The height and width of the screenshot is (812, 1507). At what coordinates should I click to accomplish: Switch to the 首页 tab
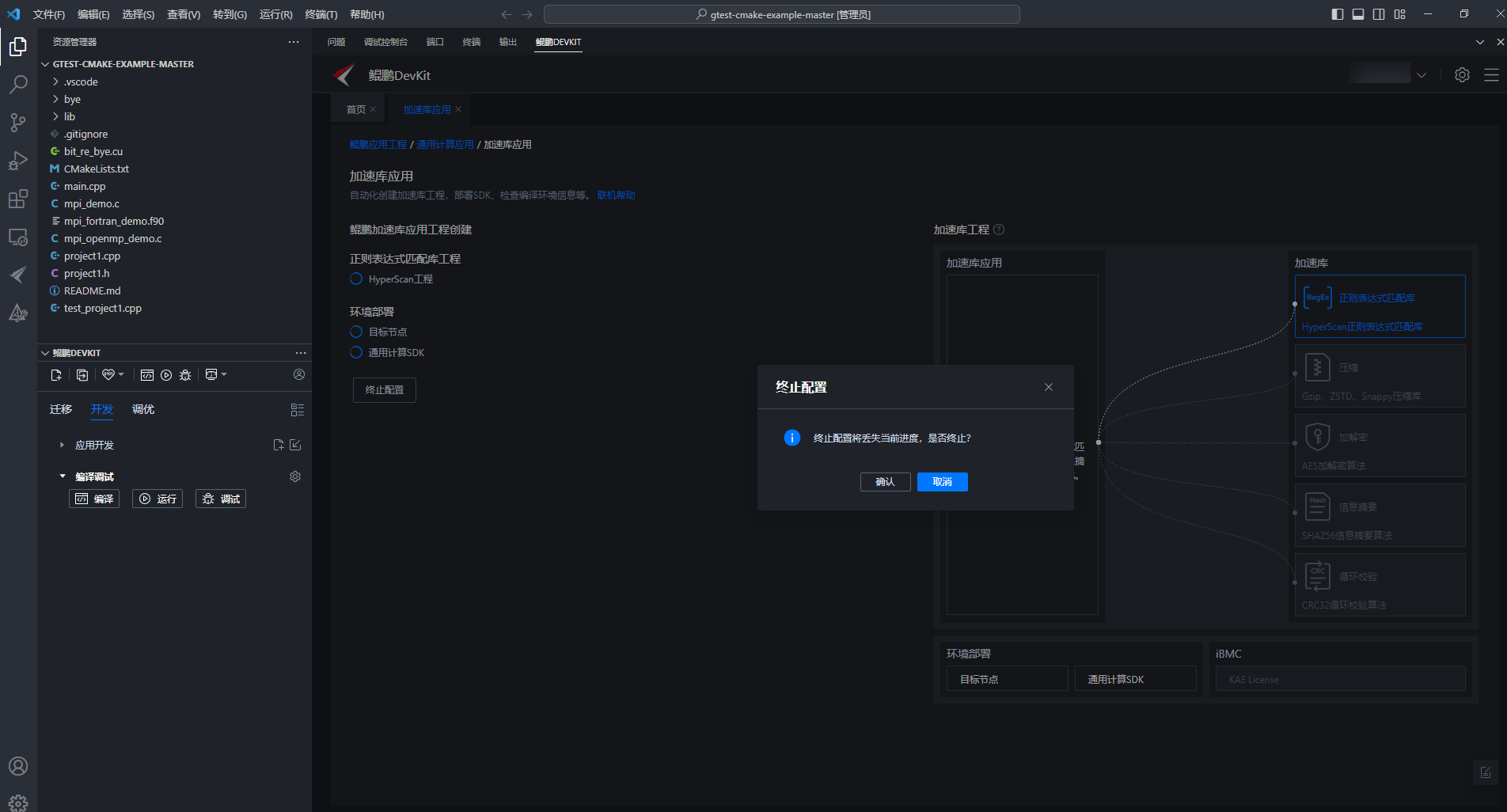pos(356,109)
